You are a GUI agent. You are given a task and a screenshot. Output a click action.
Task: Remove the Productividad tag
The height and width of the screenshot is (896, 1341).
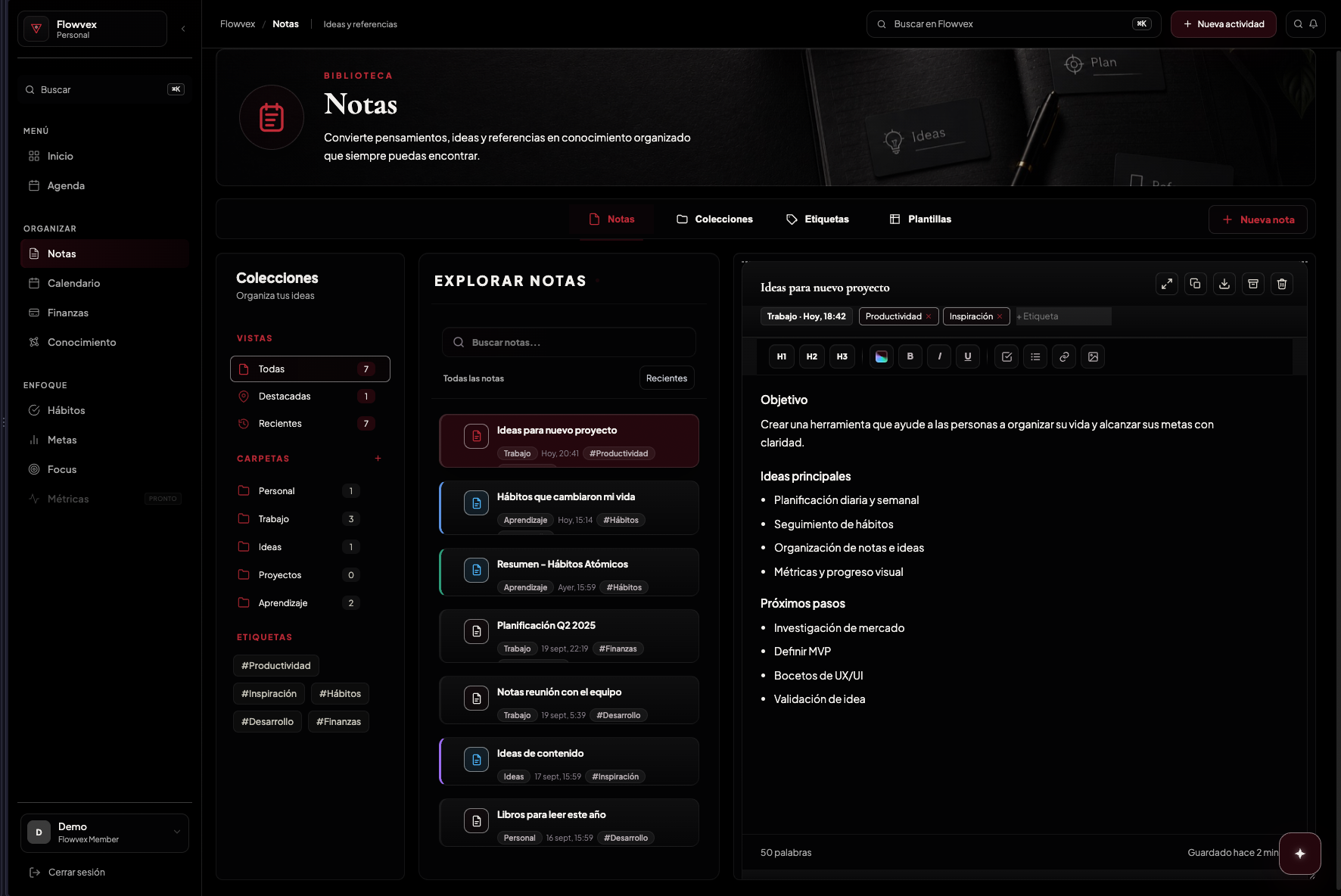[929, 316]
